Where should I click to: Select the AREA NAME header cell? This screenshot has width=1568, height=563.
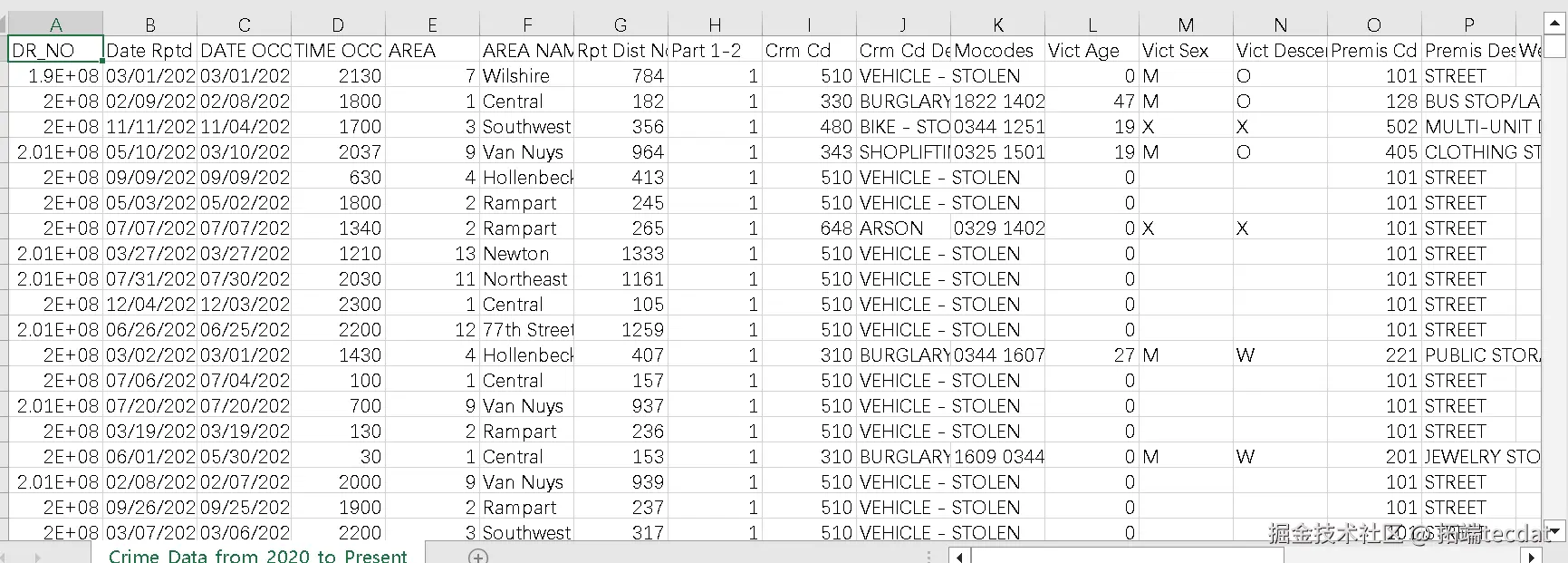527,50
